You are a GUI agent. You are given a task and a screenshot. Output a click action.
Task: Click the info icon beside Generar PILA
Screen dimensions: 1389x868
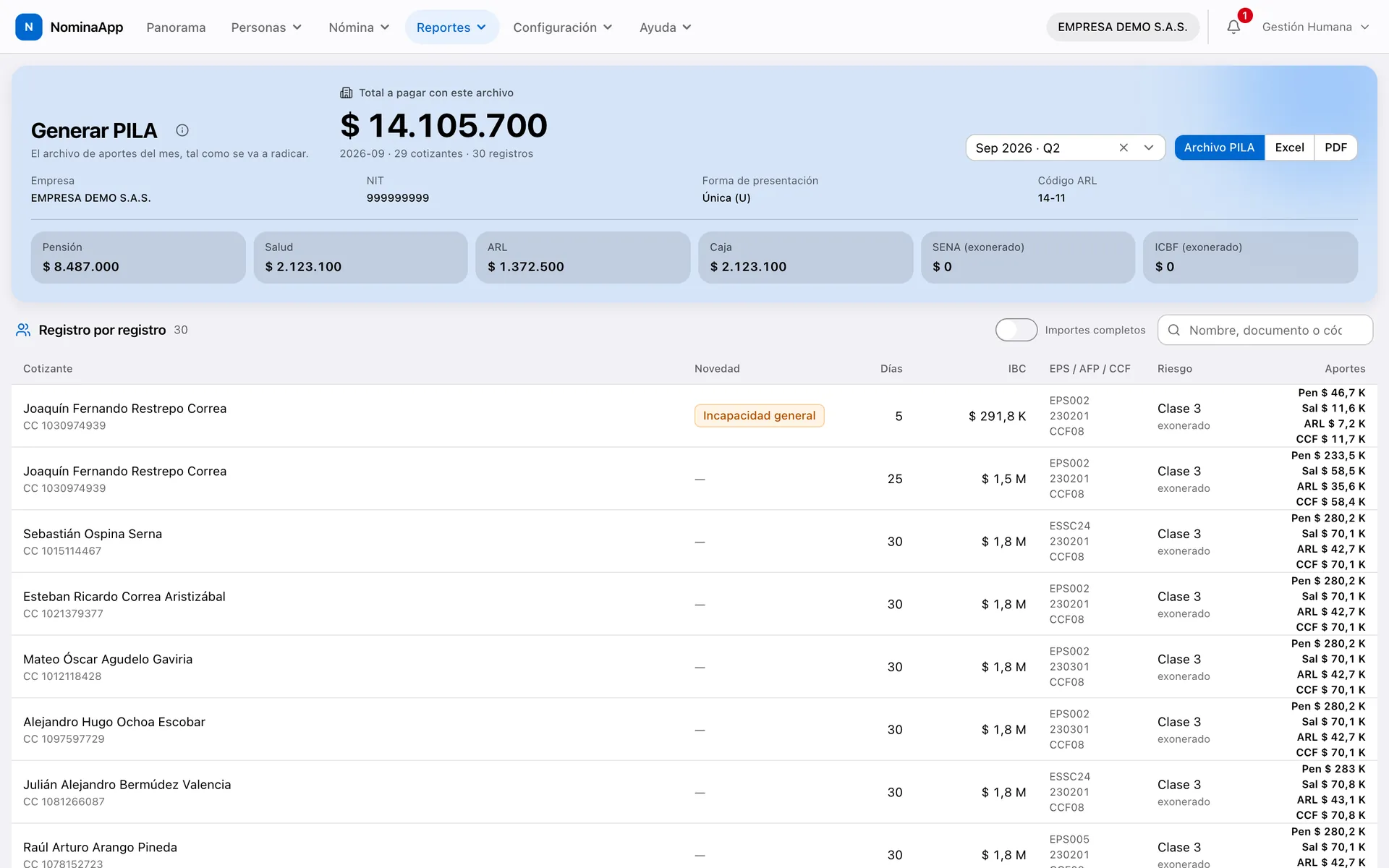pos(182,130)
